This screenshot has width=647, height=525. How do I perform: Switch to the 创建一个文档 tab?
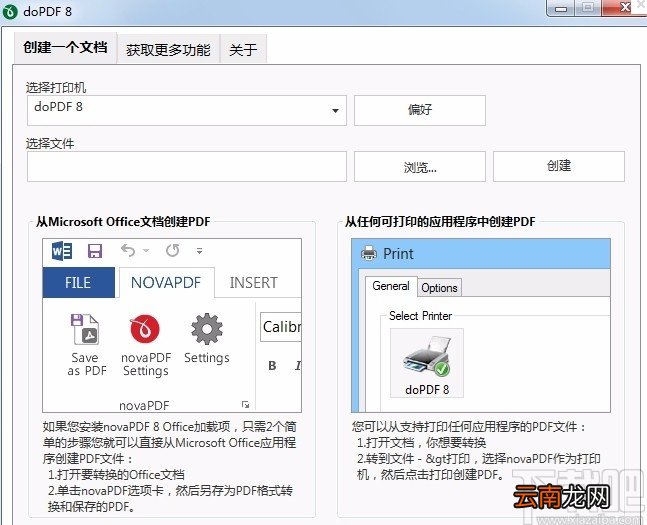point(65,48)
